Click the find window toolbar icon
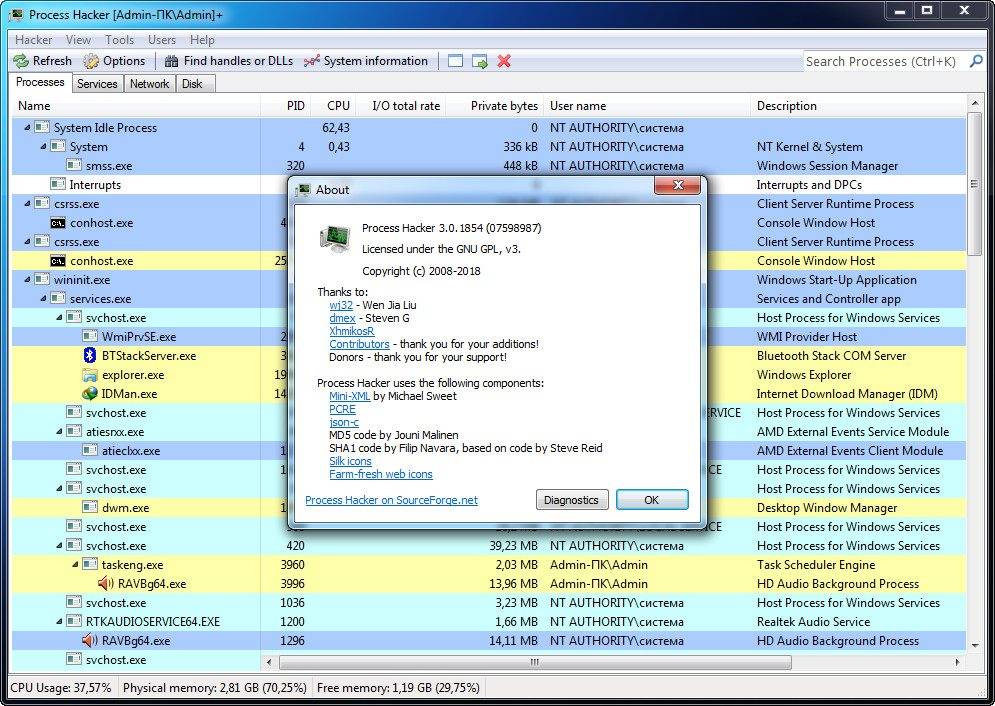The image size is (995, 706). 455,62
